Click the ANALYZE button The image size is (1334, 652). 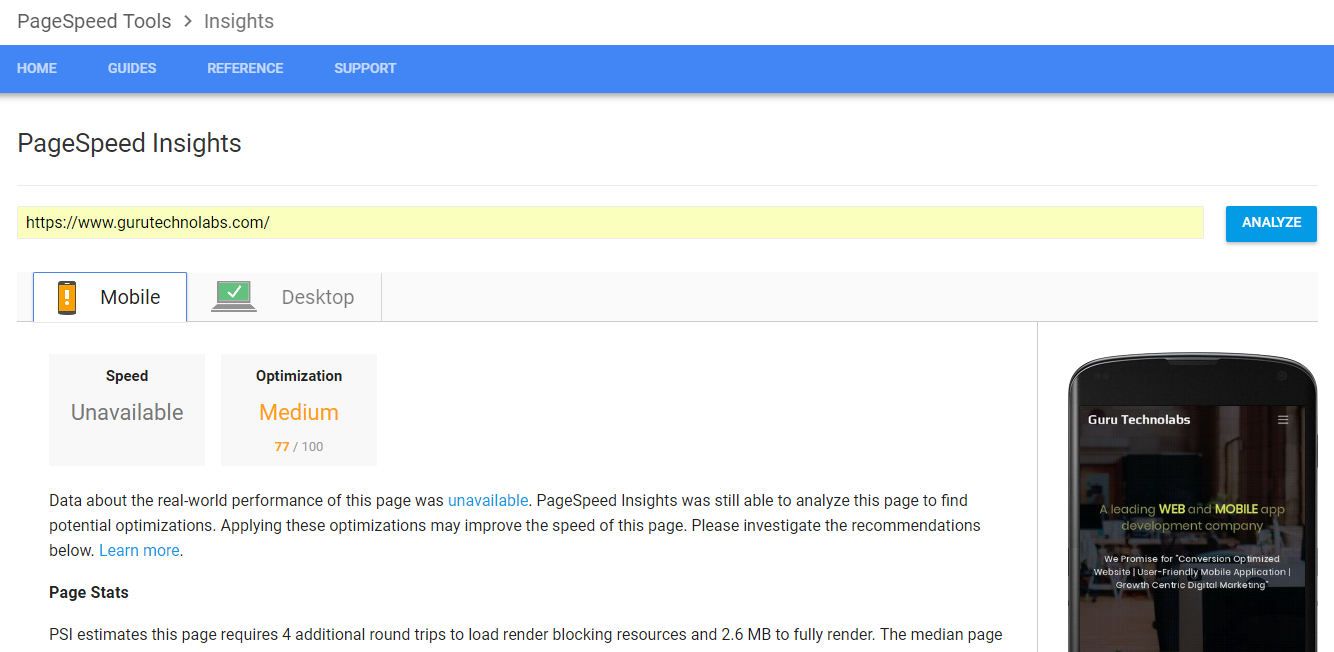coord(1271,223)
